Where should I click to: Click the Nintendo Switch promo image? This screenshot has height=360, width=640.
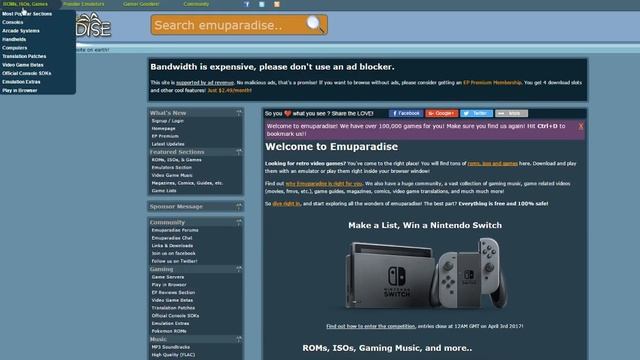(425, 273)
